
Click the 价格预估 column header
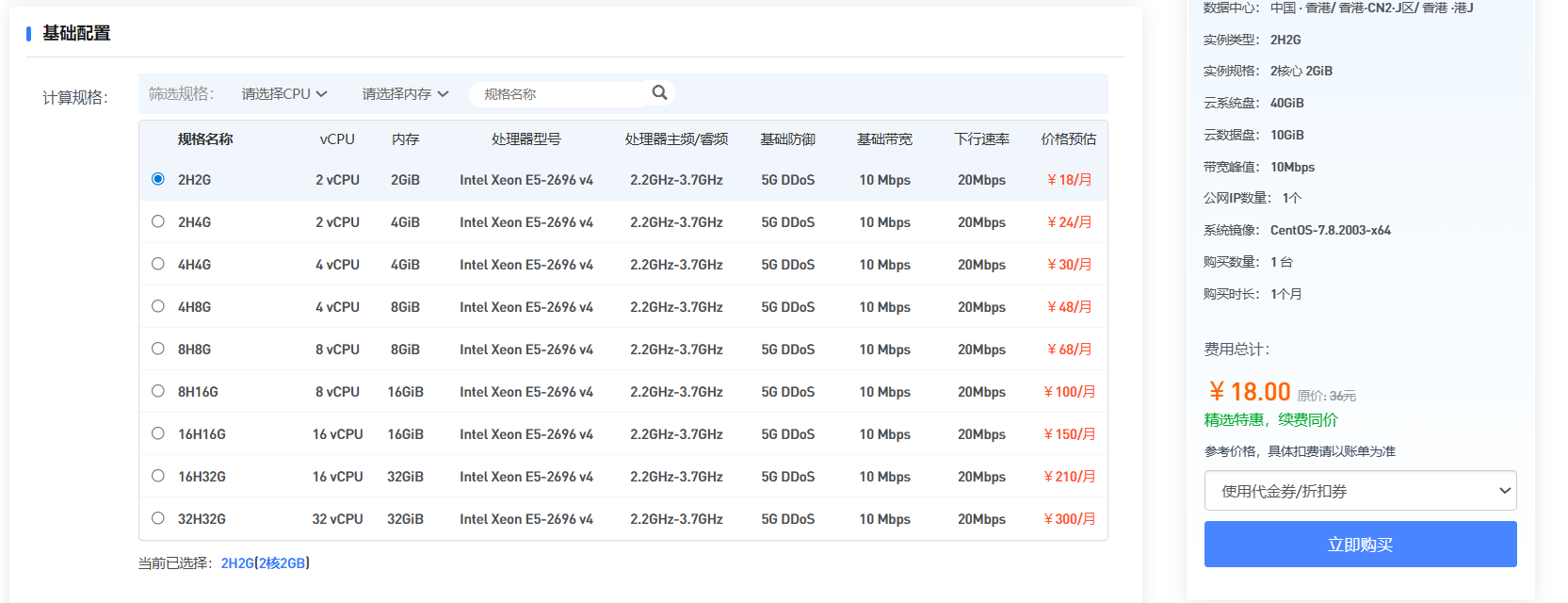pos(1068,139)
